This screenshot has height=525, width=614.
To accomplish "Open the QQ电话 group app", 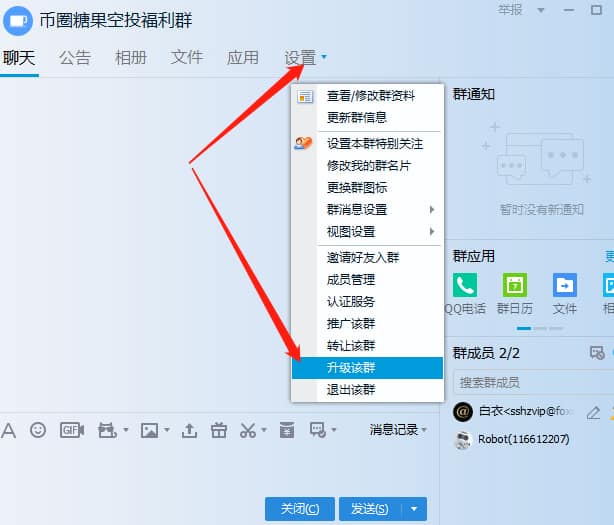I will (x=465, y=285).
